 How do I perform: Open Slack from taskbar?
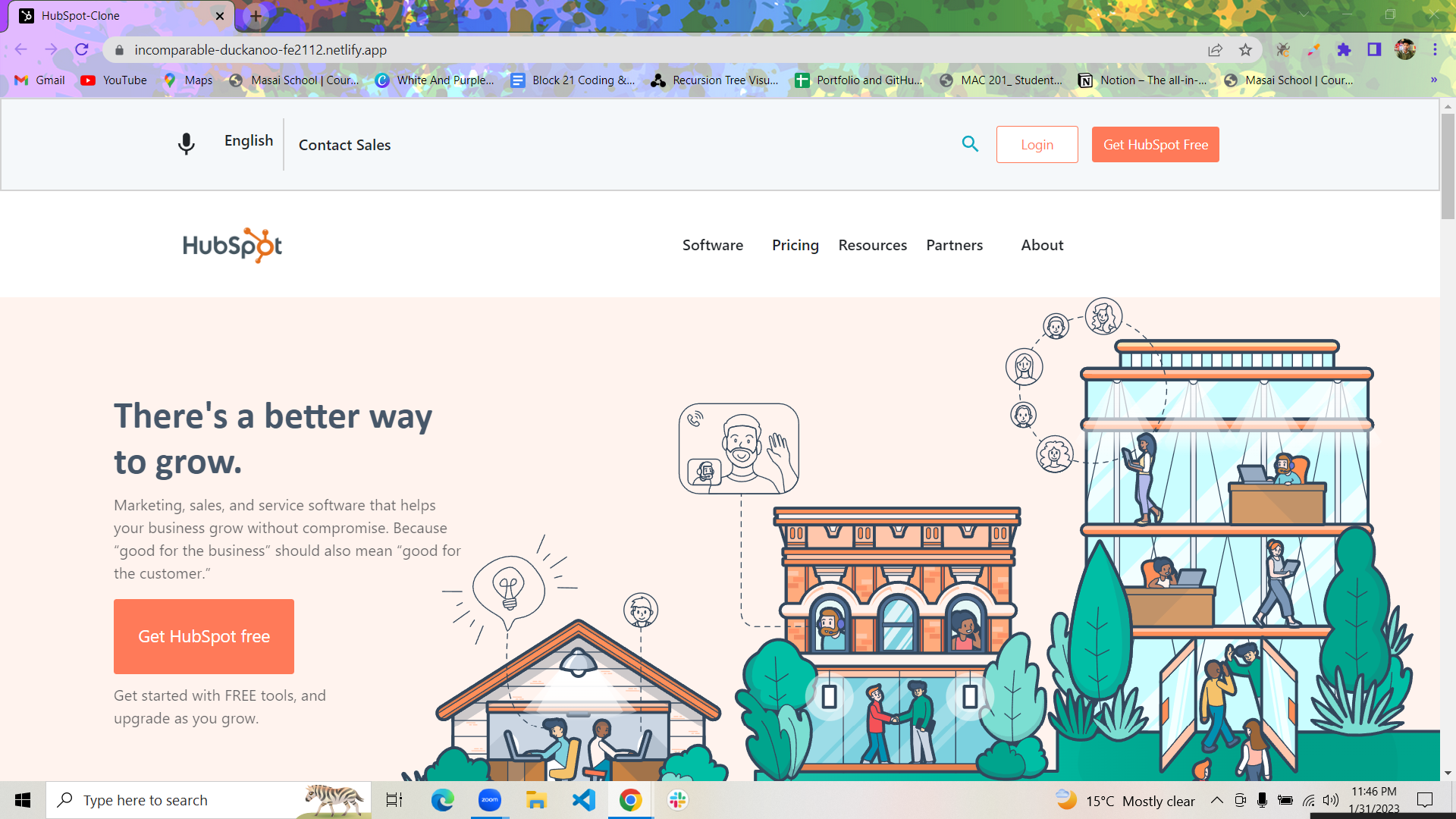pos(677,800)
